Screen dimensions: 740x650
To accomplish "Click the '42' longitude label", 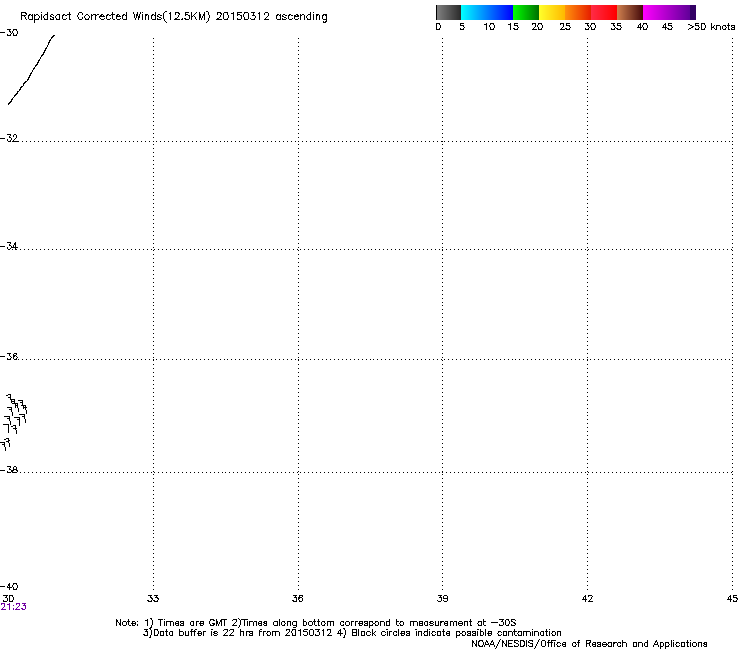I will click(x=587, y=599).
